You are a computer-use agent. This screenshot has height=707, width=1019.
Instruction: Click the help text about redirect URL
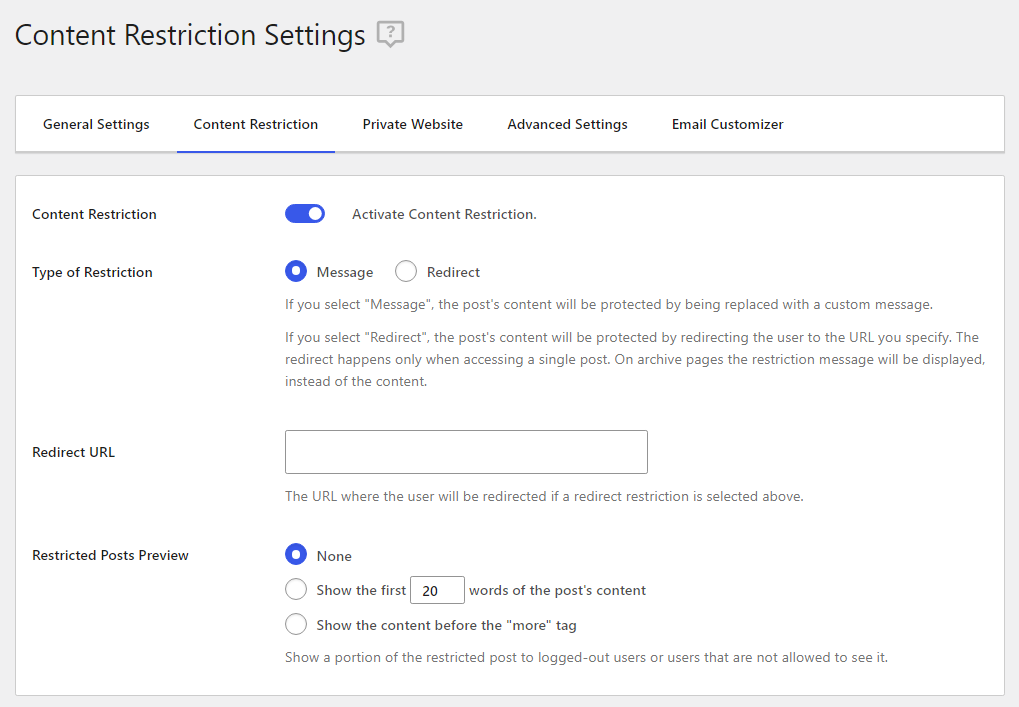point(544,496)
